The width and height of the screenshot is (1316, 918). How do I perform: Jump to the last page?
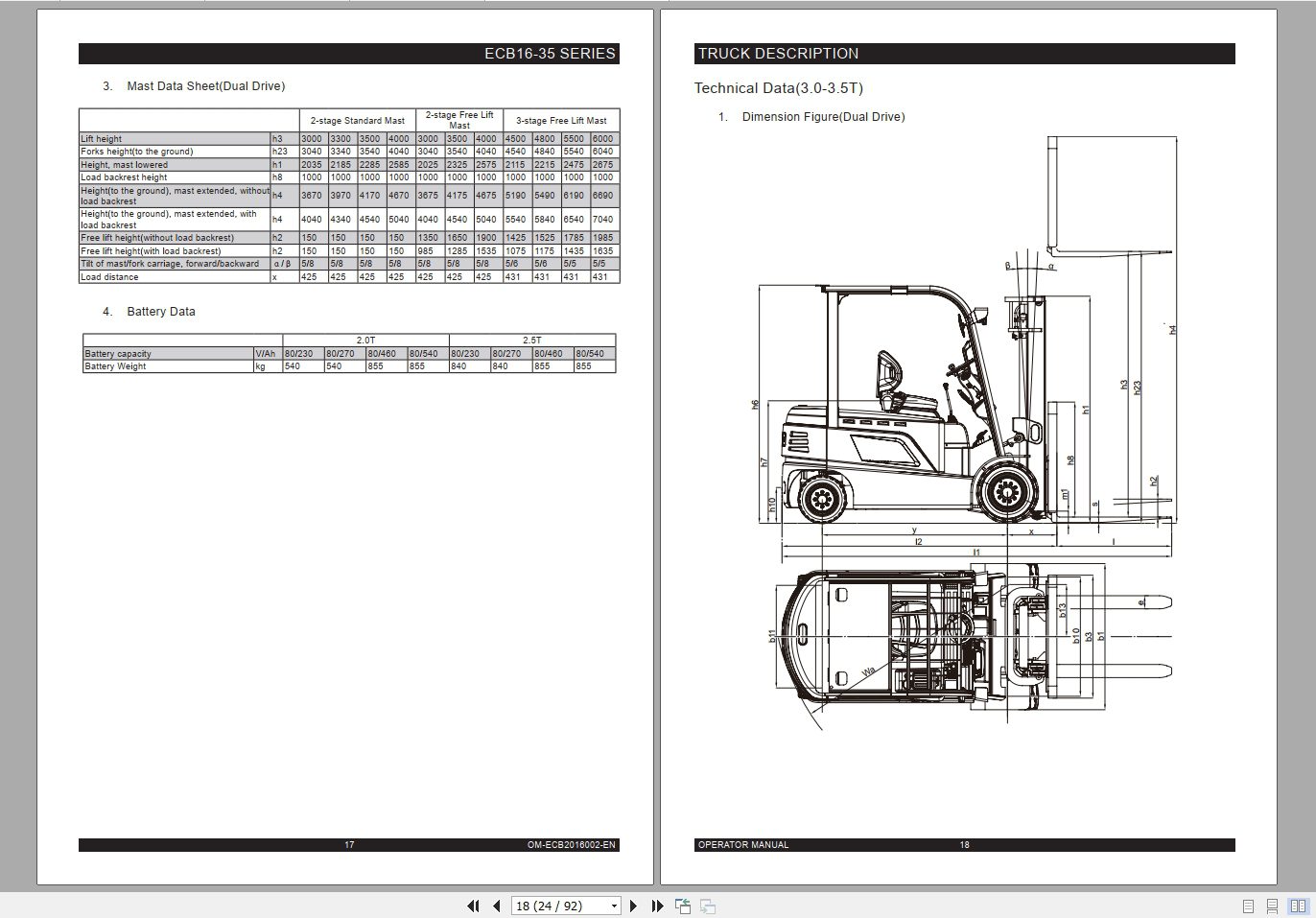pyautogui.click(x=658, y=906)
